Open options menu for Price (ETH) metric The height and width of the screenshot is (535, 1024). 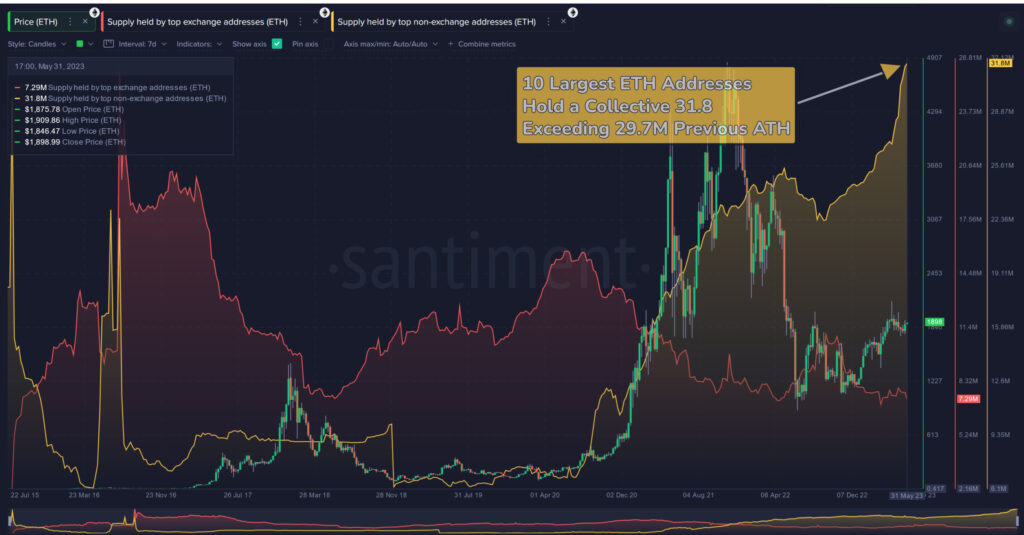[71, 22]
